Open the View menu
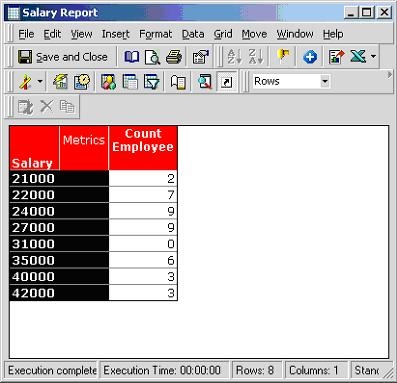Image resolution: width=397 pixels, height=383 pixels. tap(81, 34)
